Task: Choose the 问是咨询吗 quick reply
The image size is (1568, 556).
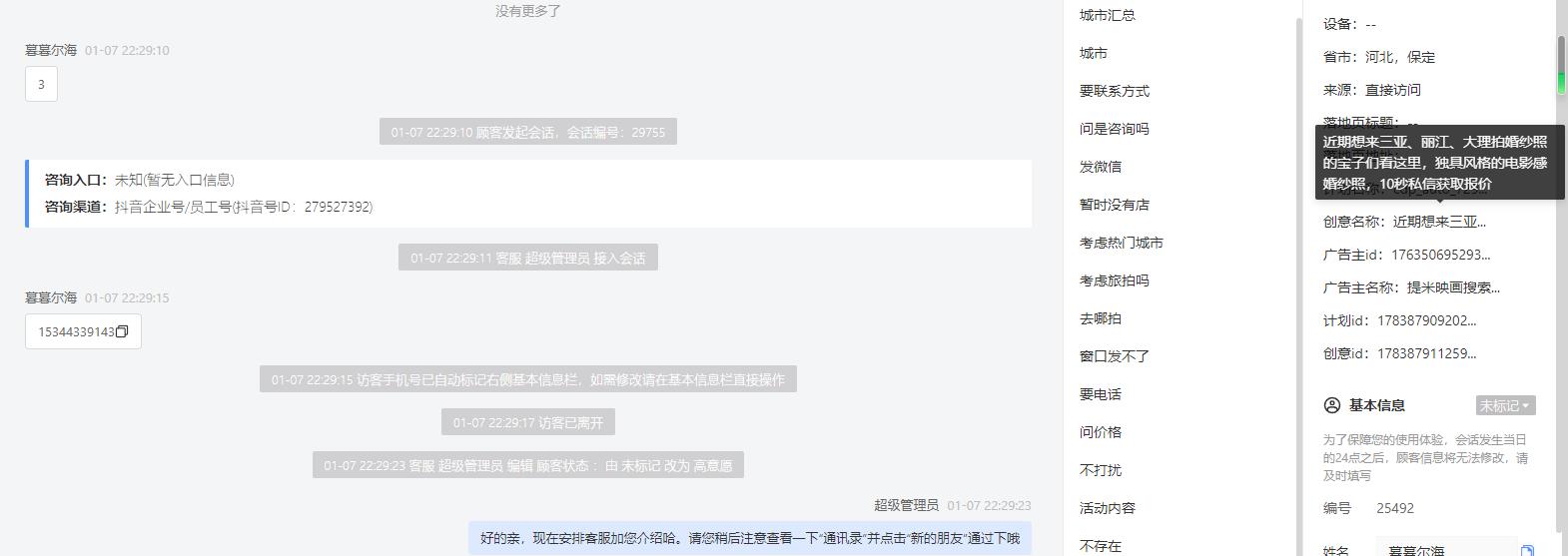Action: [1115, 129]
